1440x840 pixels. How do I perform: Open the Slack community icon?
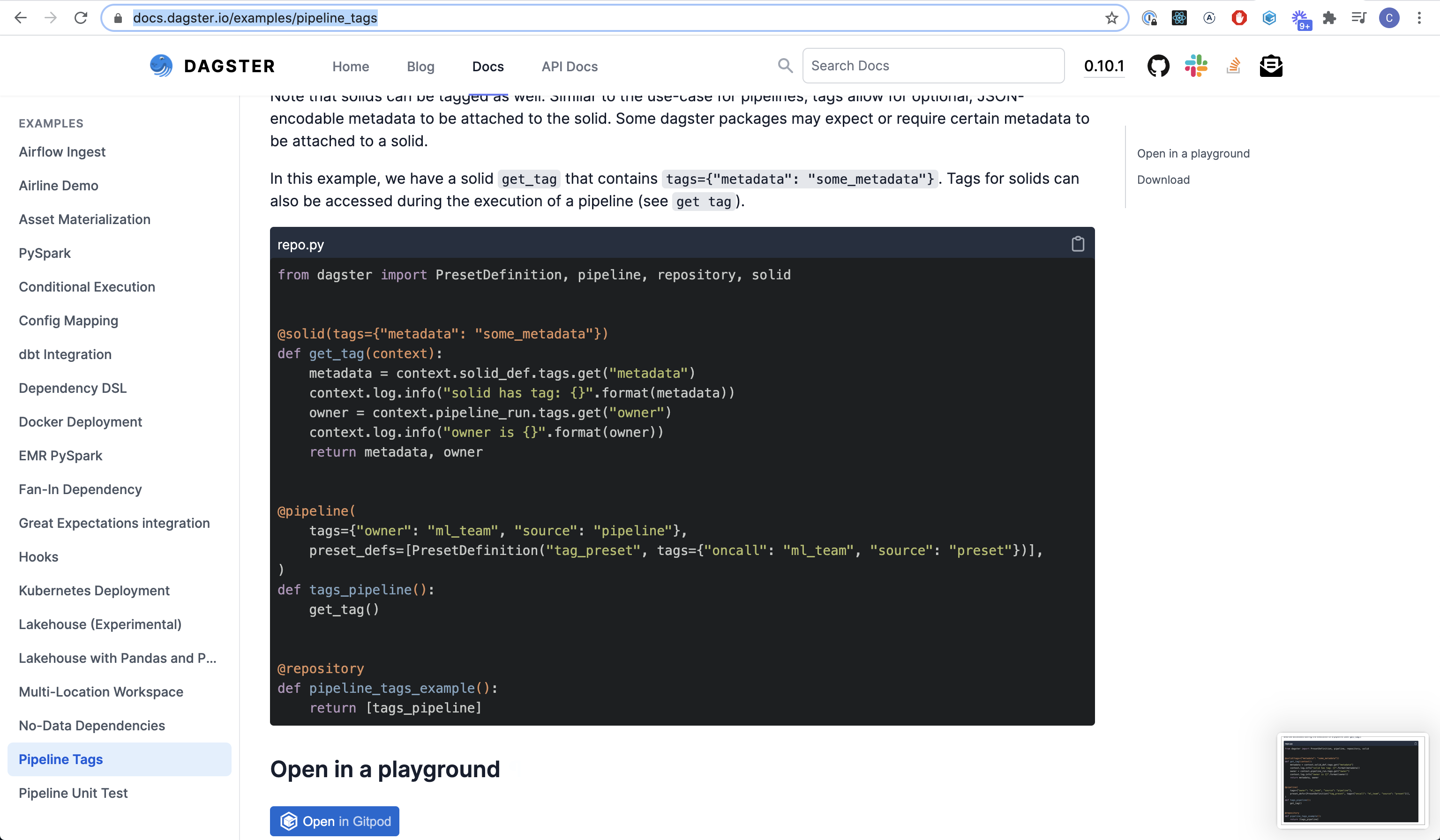point(1195,66)
